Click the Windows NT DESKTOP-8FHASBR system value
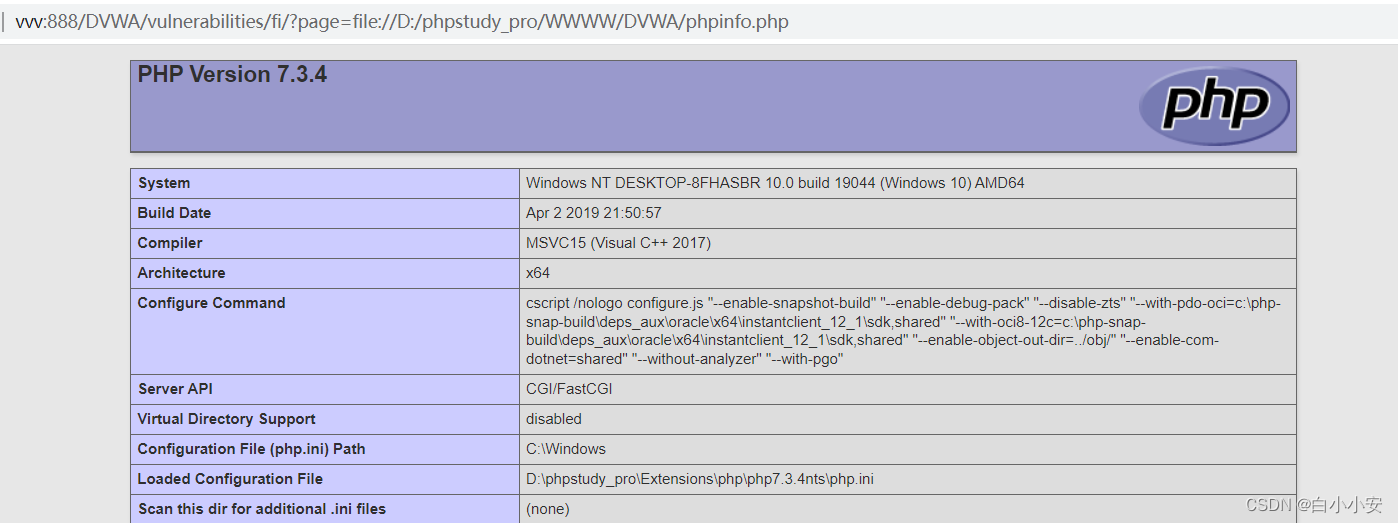Viewport: 1398px width, 523px height. pyautogui.click(x=775, y=183)
